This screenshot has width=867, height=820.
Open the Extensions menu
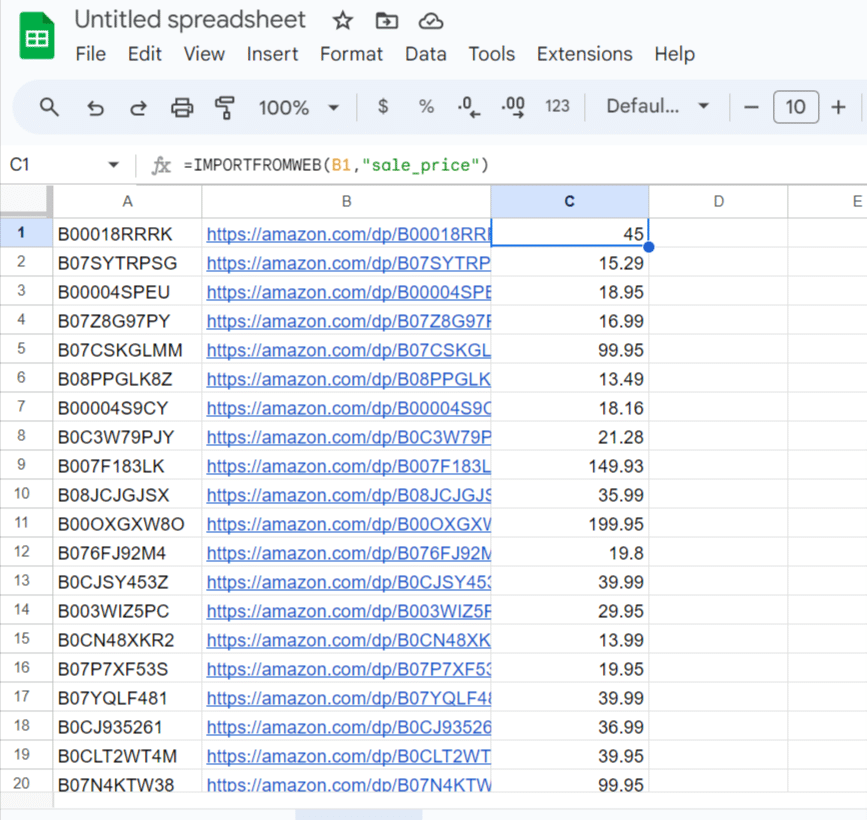click(584, 54)
